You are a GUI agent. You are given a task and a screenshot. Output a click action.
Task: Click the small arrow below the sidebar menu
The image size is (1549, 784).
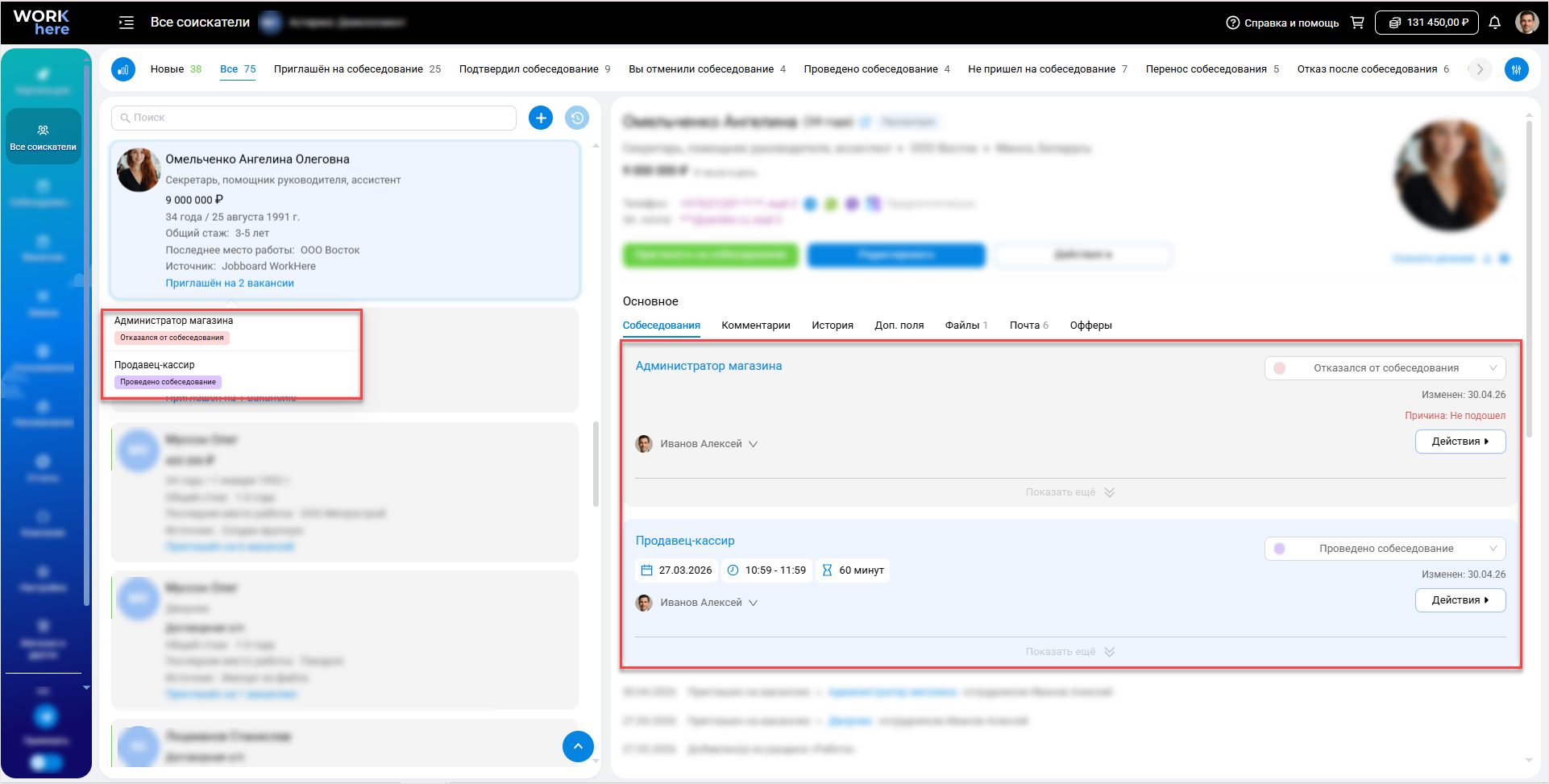coord(86,687)
